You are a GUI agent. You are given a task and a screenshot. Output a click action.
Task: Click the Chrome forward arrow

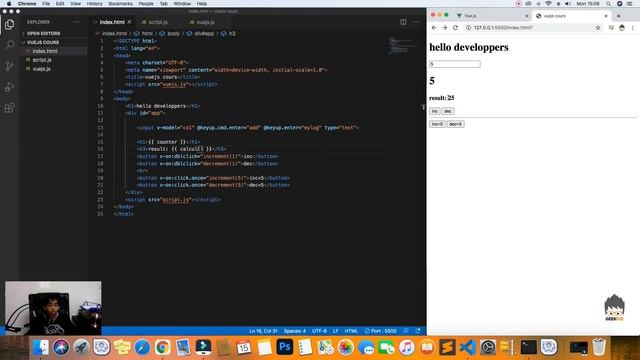444,28
